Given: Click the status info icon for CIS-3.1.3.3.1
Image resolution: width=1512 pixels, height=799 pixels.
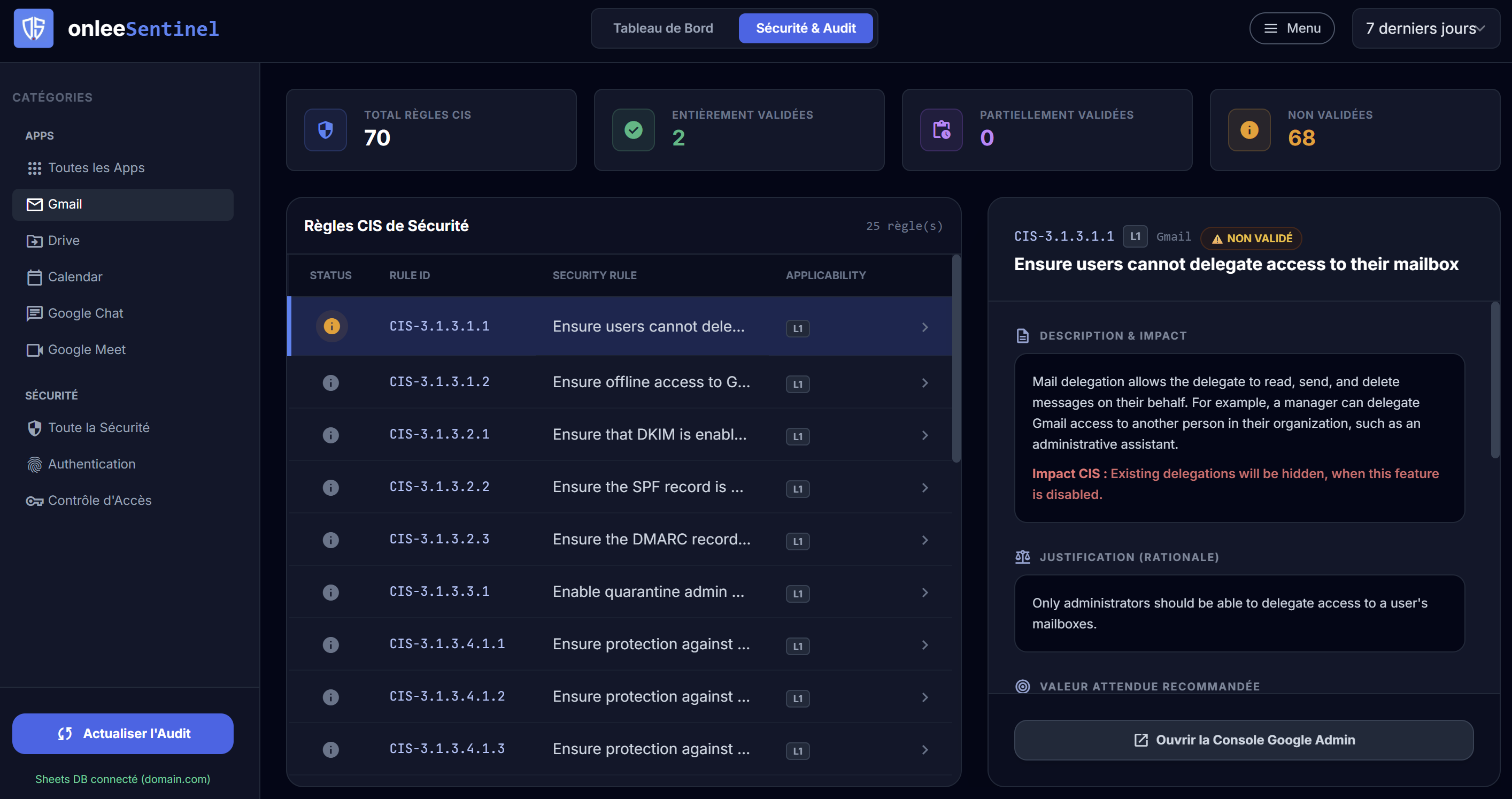Looking at the screenshot, I should click(330, 593).
